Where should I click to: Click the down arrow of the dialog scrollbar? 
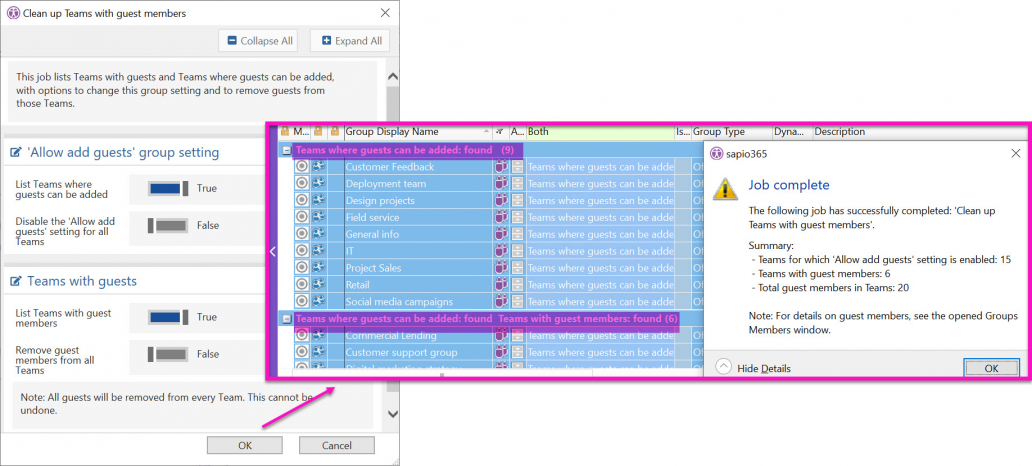393,414
